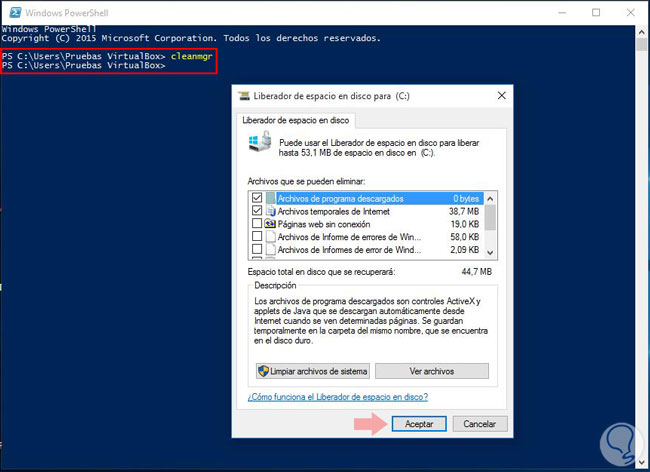
Task: Select Páginas web sin conexión row text
Action: pos(324,224)
